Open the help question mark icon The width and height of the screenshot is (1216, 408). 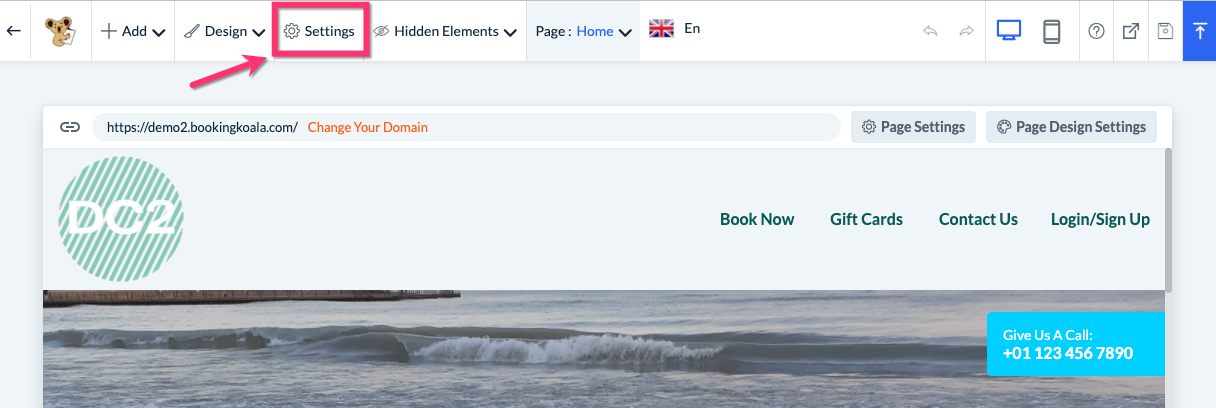coord(1096,31)
